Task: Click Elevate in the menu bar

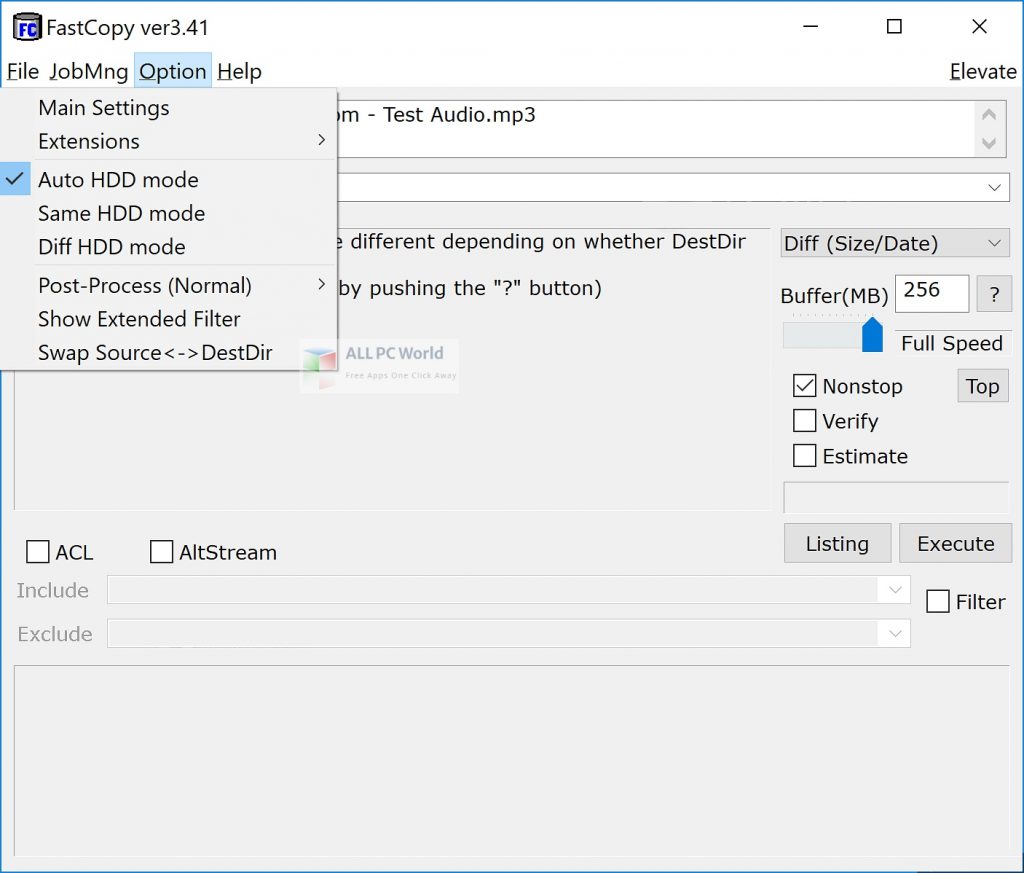Action: click(983, 71)
